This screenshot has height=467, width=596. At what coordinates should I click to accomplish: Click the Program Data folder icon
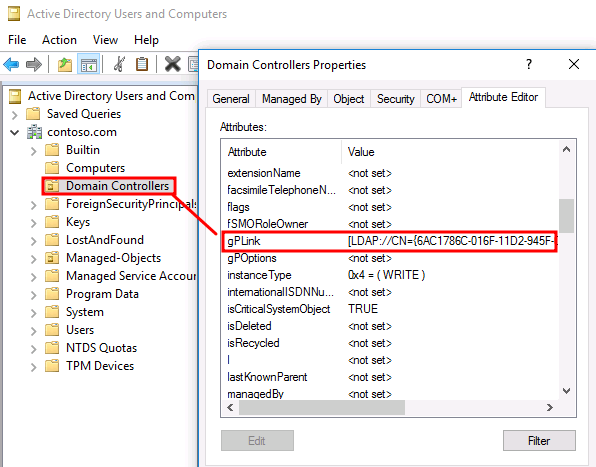pyautogui.click(x=52, y=294)
